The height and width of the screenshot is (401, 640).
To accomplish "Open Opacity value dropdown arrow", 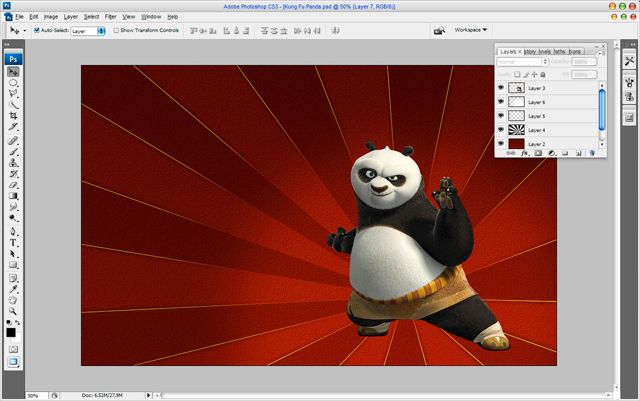I will point(593,62).
